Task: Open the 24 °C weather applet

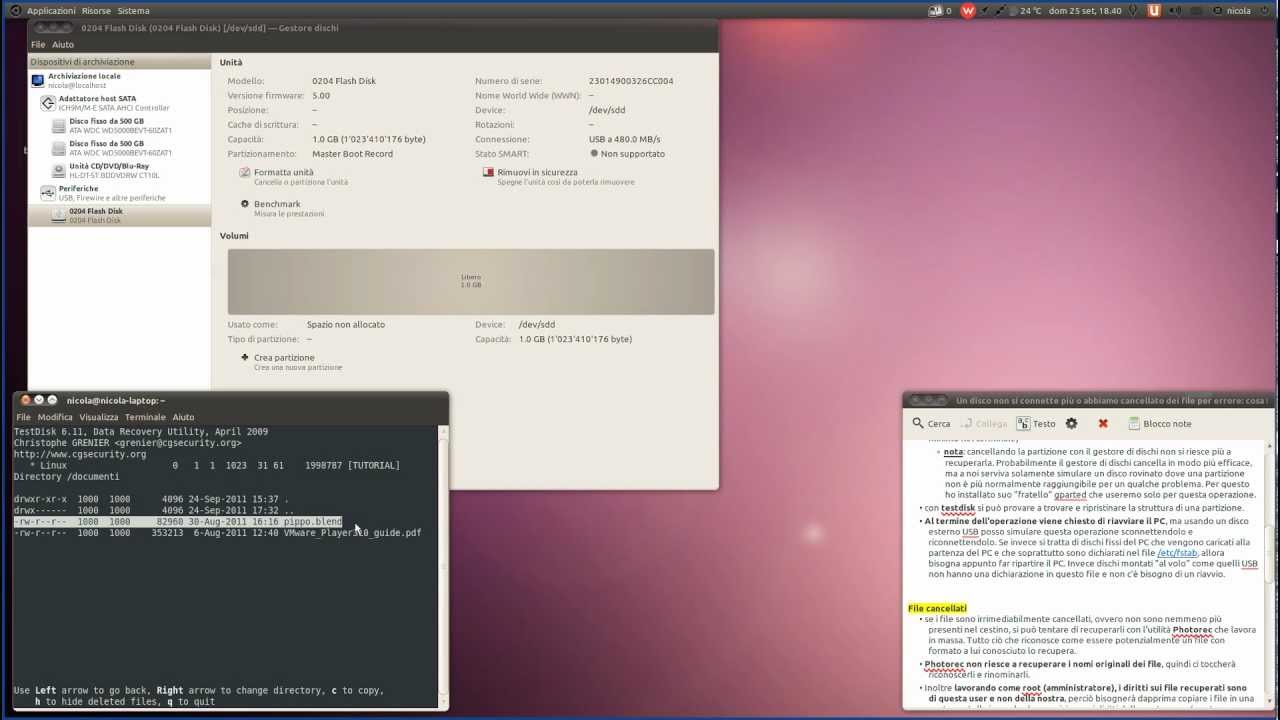Action: point(1024,11)
